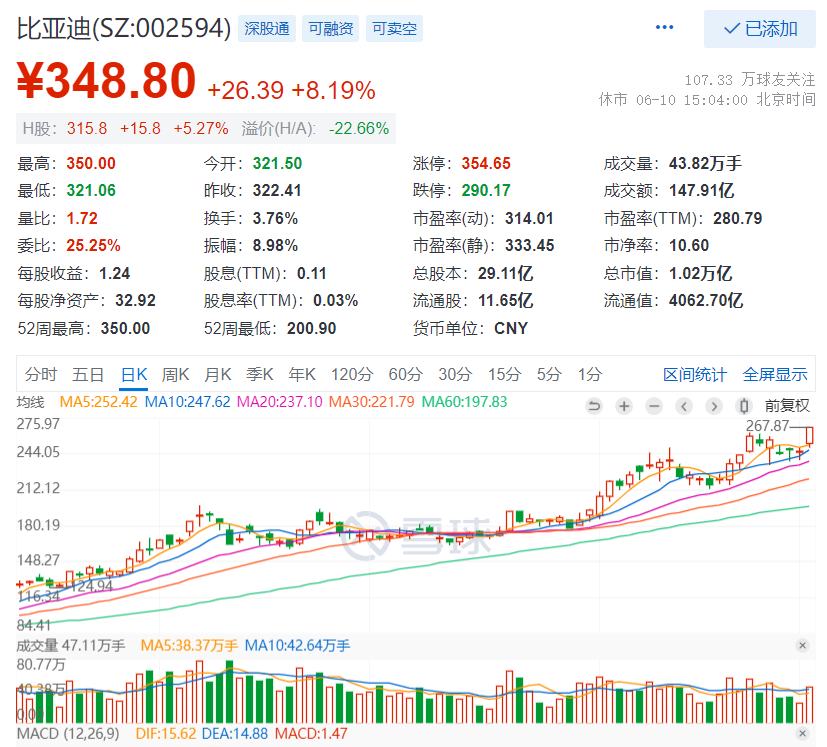Switch to the 五日 chart tab

(88, 375)
